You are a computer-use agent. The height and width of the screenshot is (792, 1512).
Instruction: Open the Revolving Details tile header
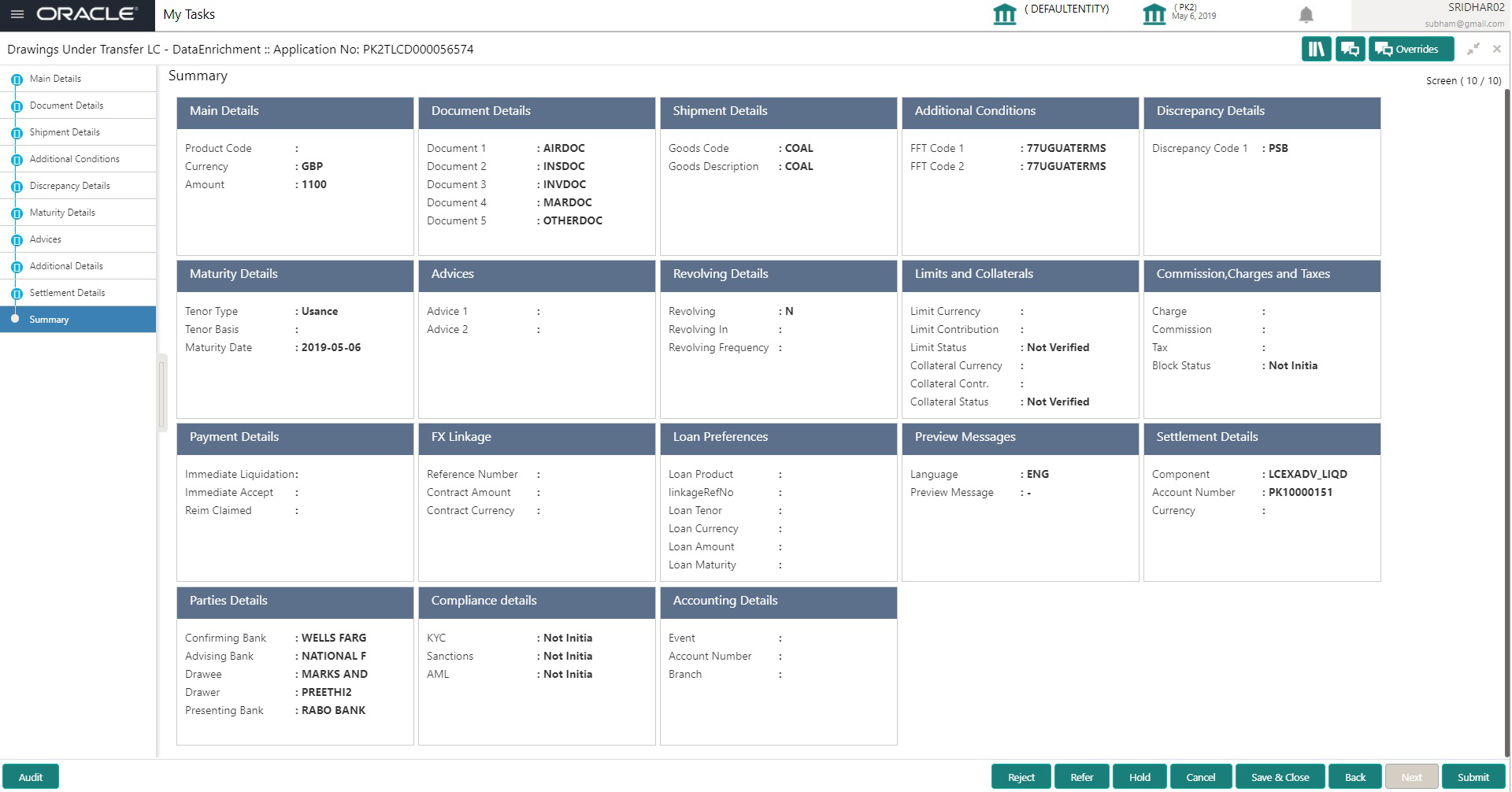coord(779,275)
